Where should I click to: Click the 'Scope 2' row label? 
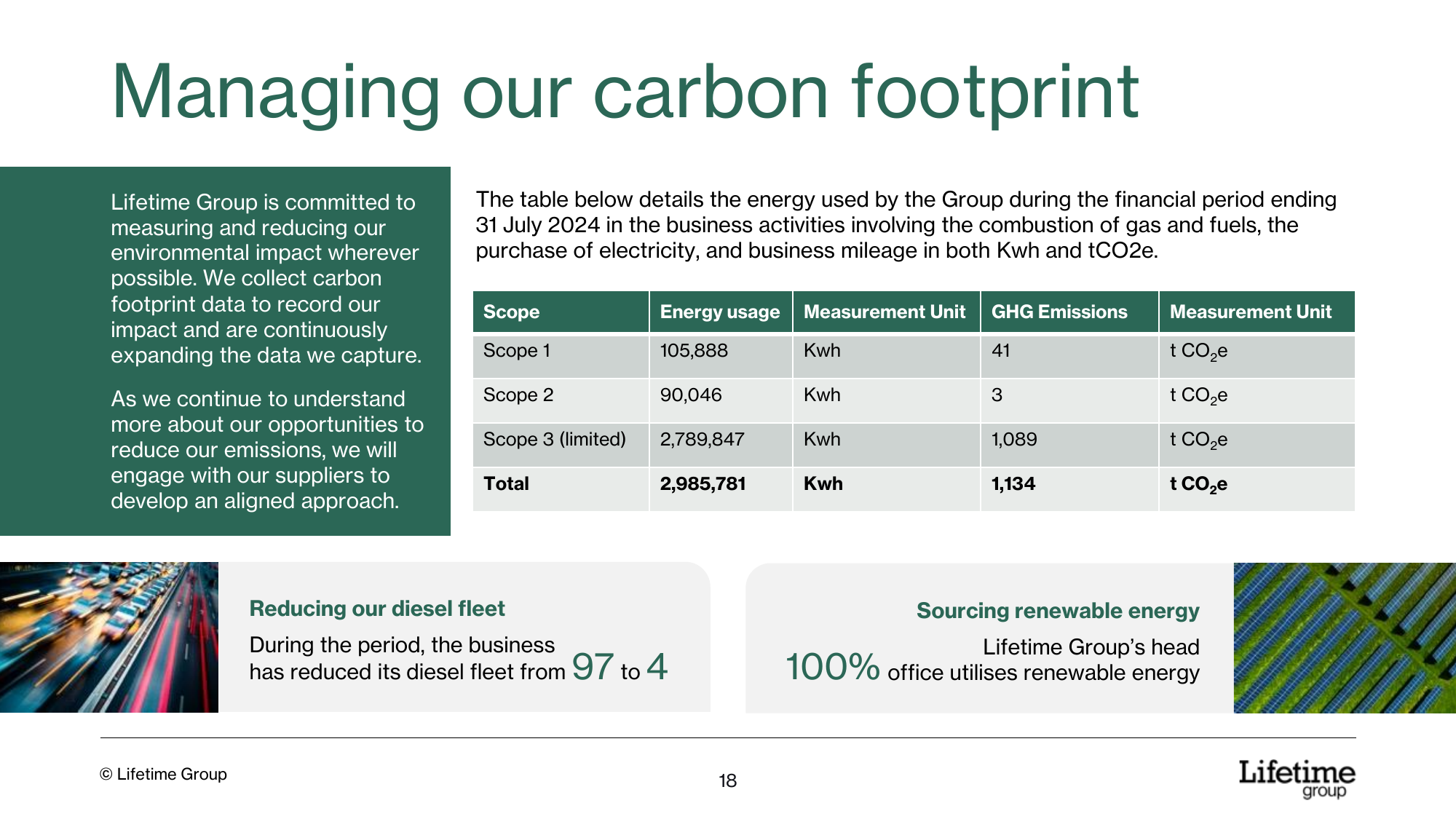(x=518, y=395)
